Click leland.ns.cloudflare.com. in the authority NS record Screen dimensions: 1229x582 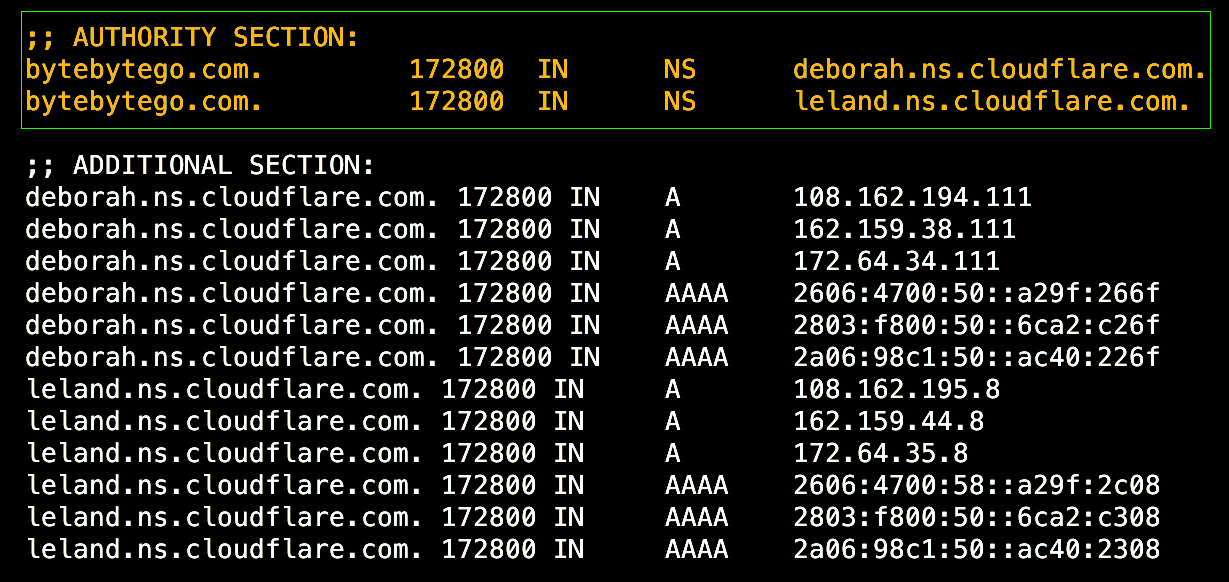click(x=992, y=102)
